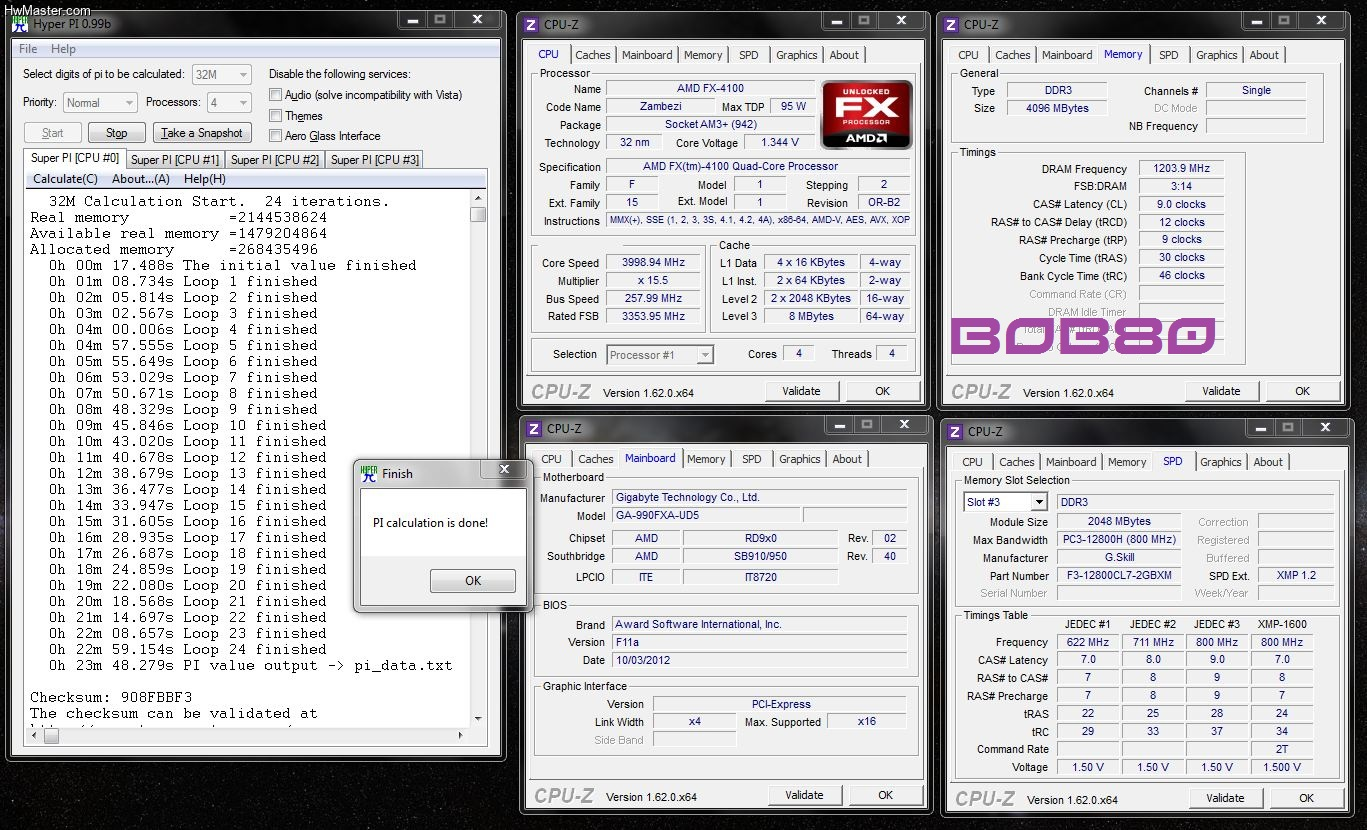The height and width of the screenshot is (830, 1367).
Task: Click the Super PI log vertical scrollbar
Action: (x=478, y=458)
